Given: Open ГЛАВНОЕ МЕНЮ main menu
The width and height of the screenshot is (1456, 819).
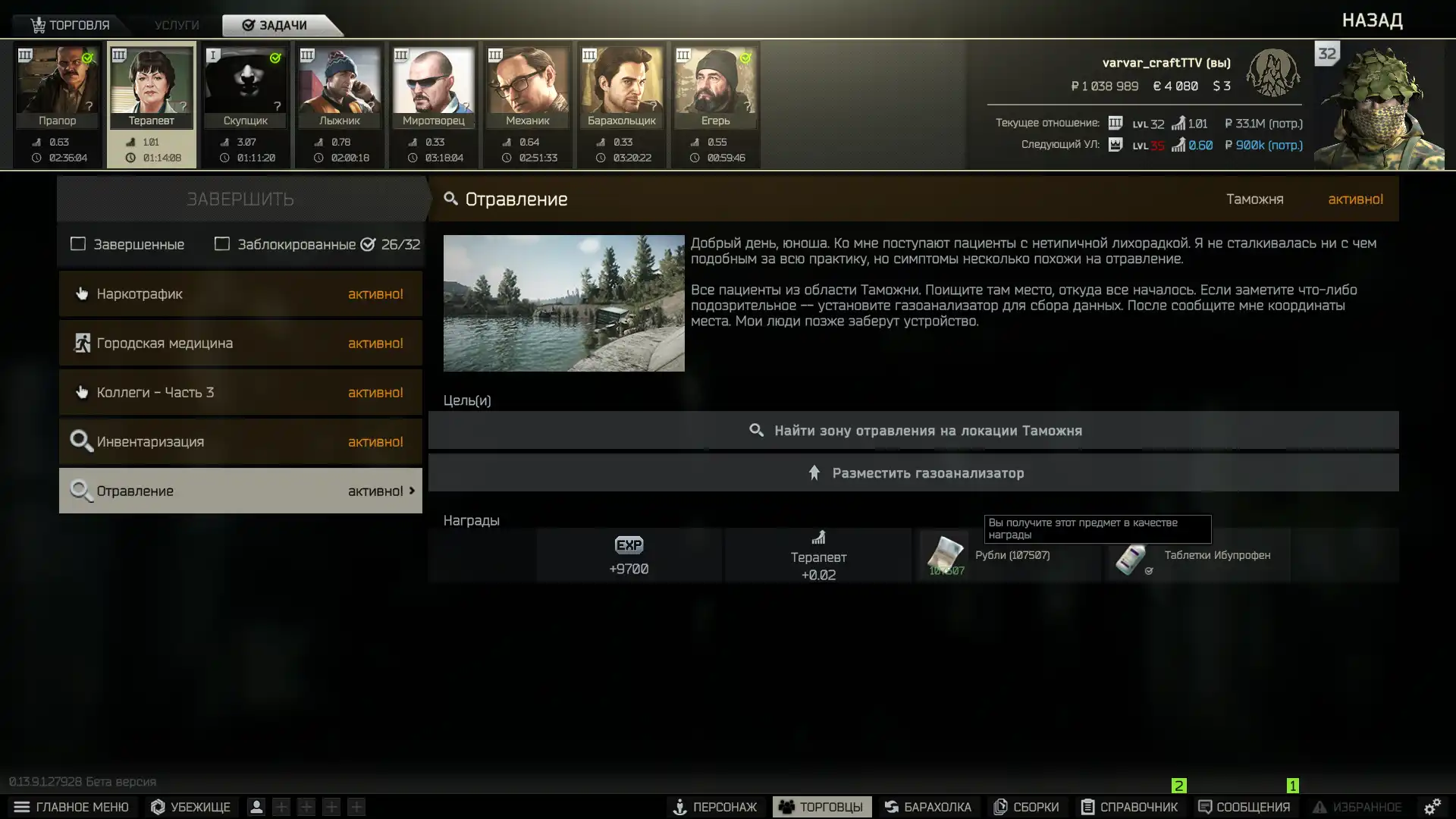Looking at the screenshot, I should (x=71, y=807).
